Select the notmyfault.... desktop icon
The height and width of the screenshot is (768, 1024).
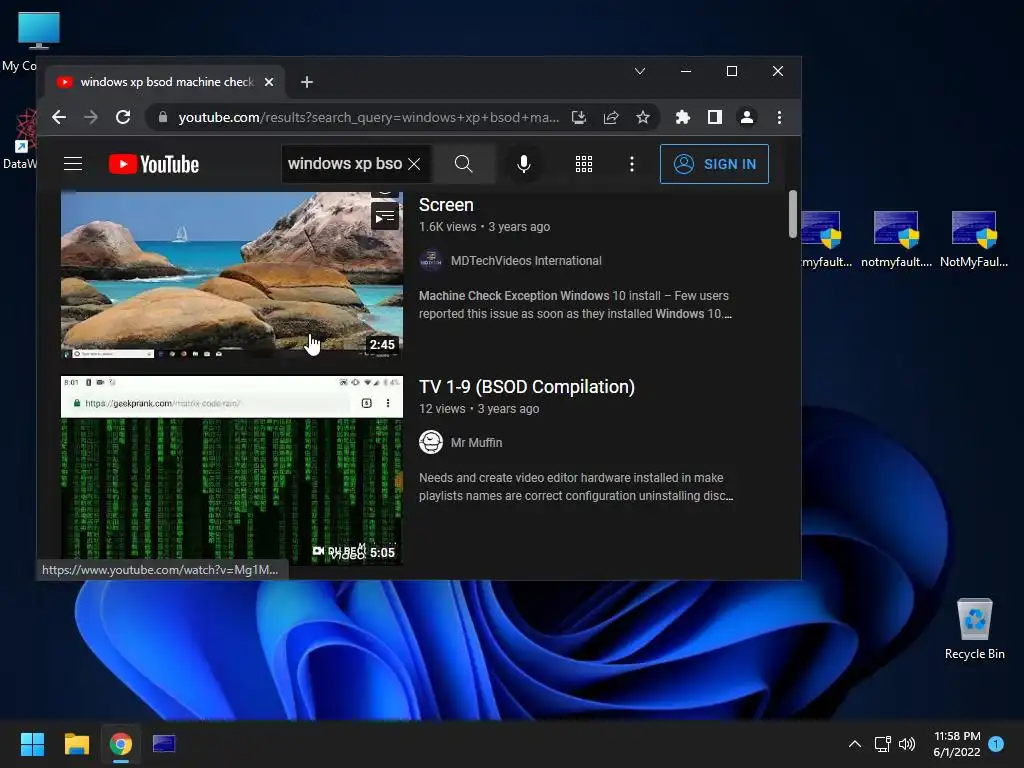[896, 240]
